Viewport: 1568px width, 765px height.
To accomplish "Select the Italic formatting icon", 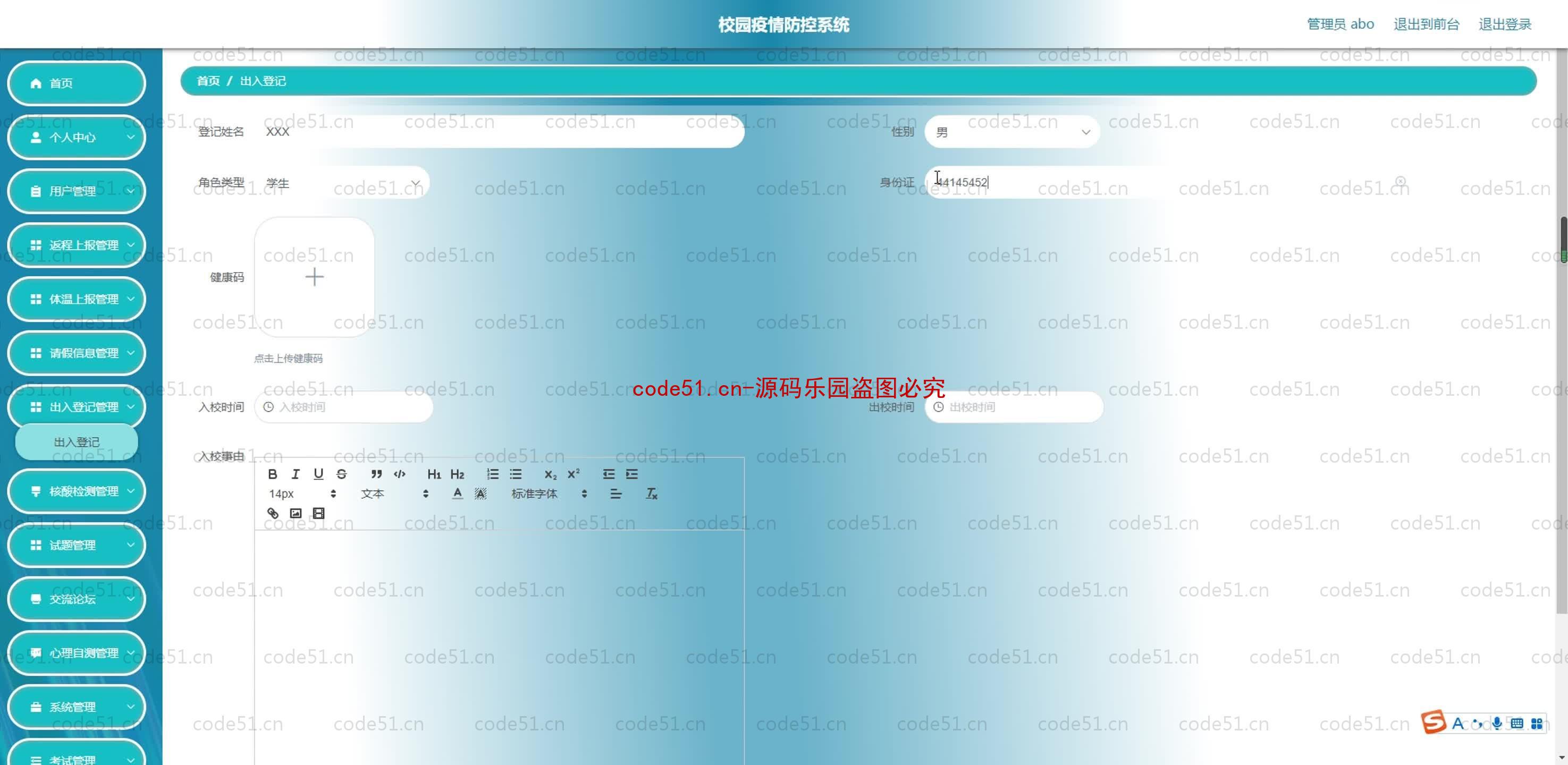I will pyautogui.click(x=294, y=474).
